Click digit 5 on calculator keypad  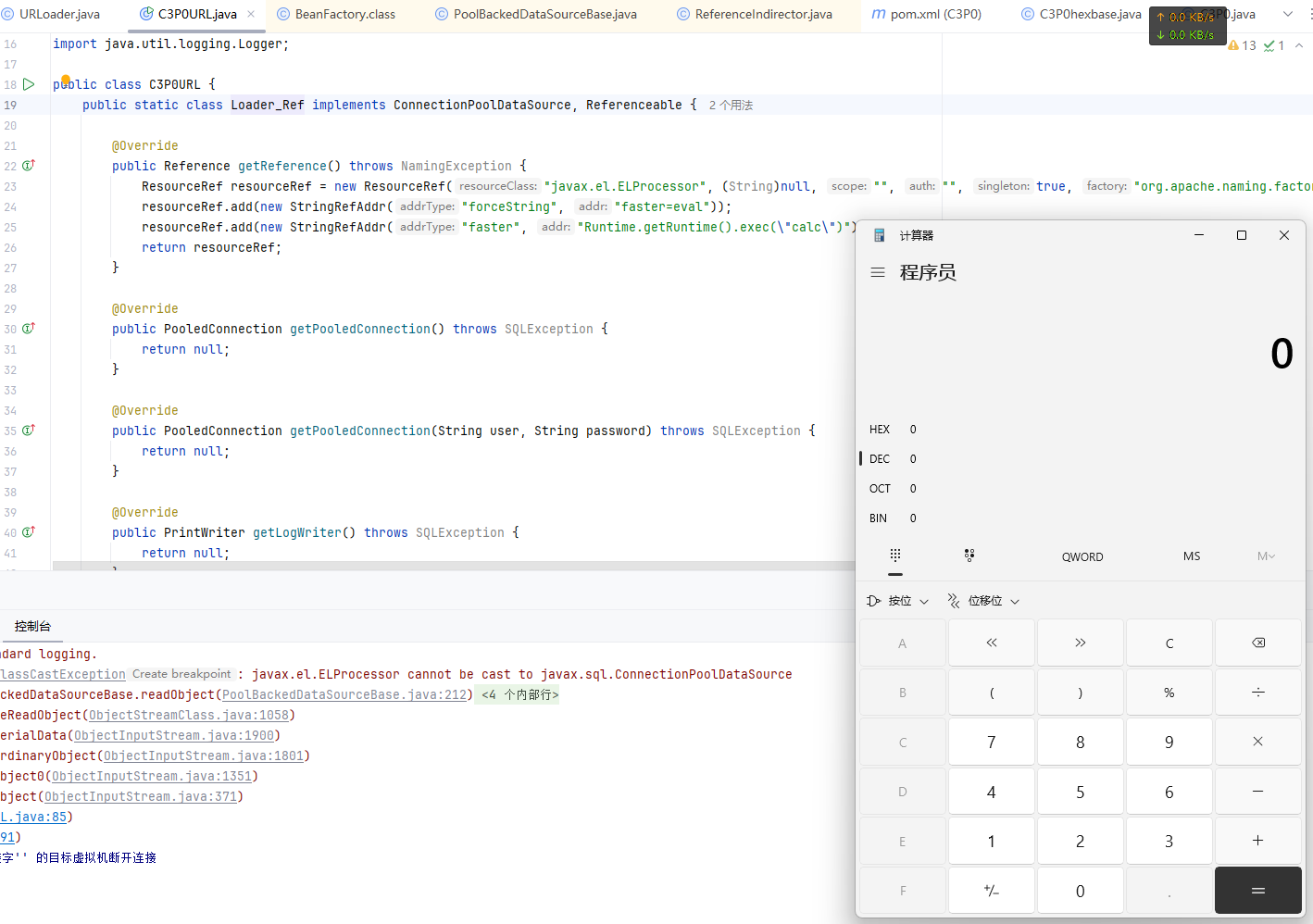1081,792
